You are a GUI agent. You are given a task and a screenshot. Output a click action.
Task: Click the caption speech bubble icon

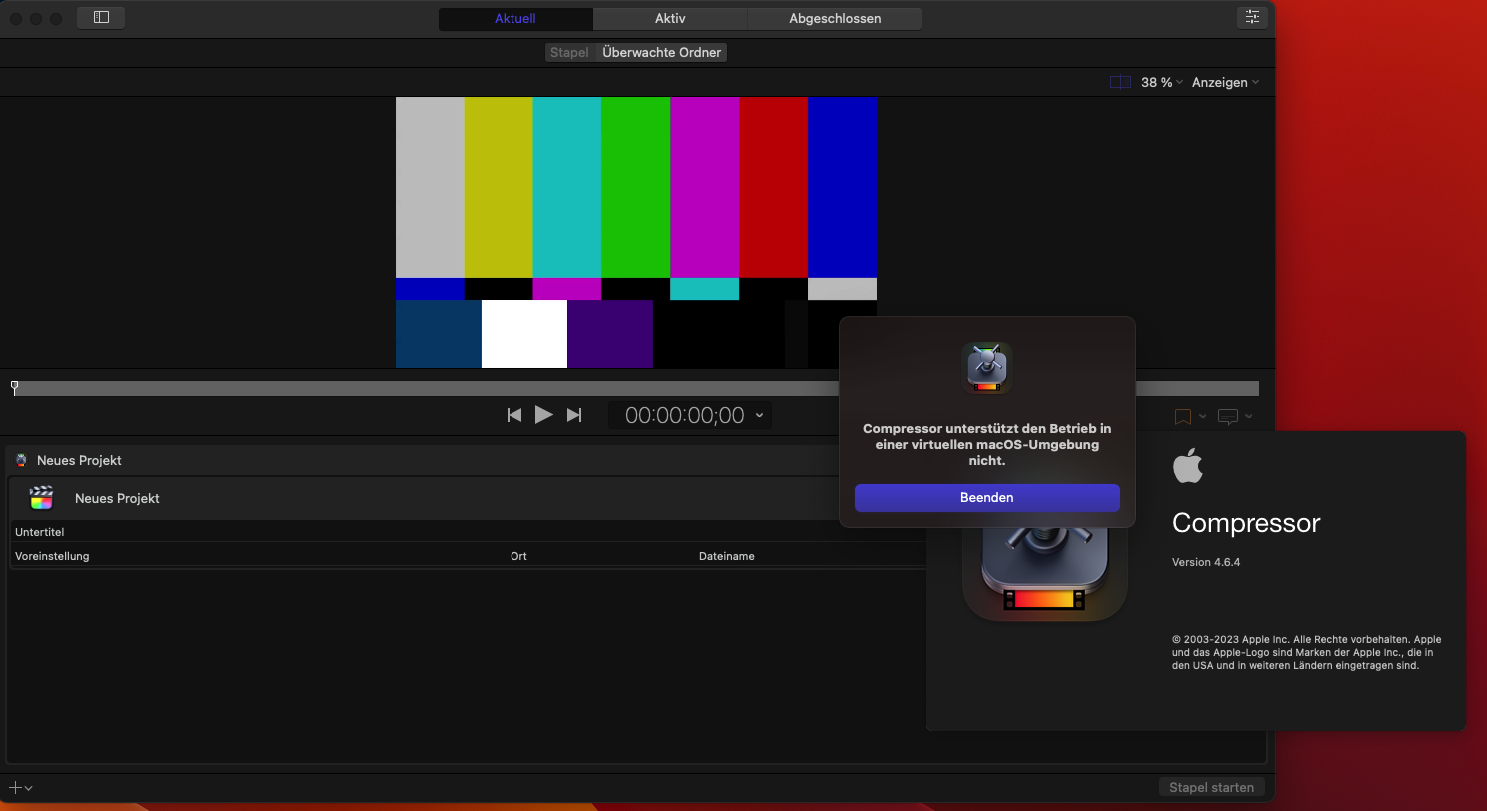tap(1228, 416)
